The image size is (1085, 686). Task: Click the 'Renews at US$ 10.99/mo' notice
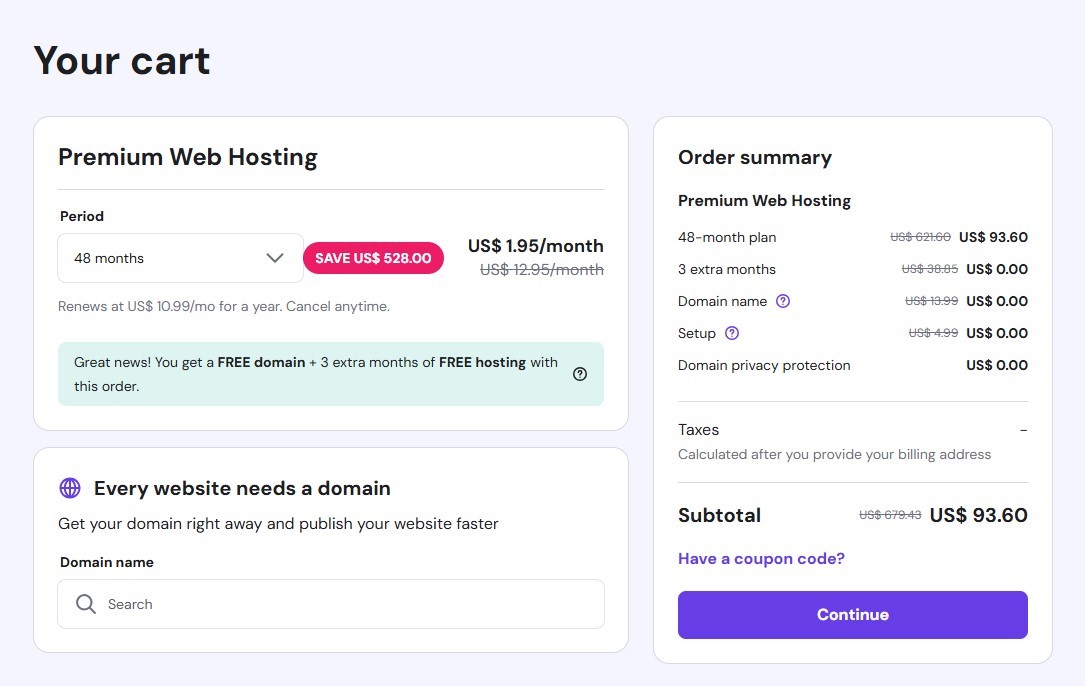pyautogui.click(x=224, y=306)
